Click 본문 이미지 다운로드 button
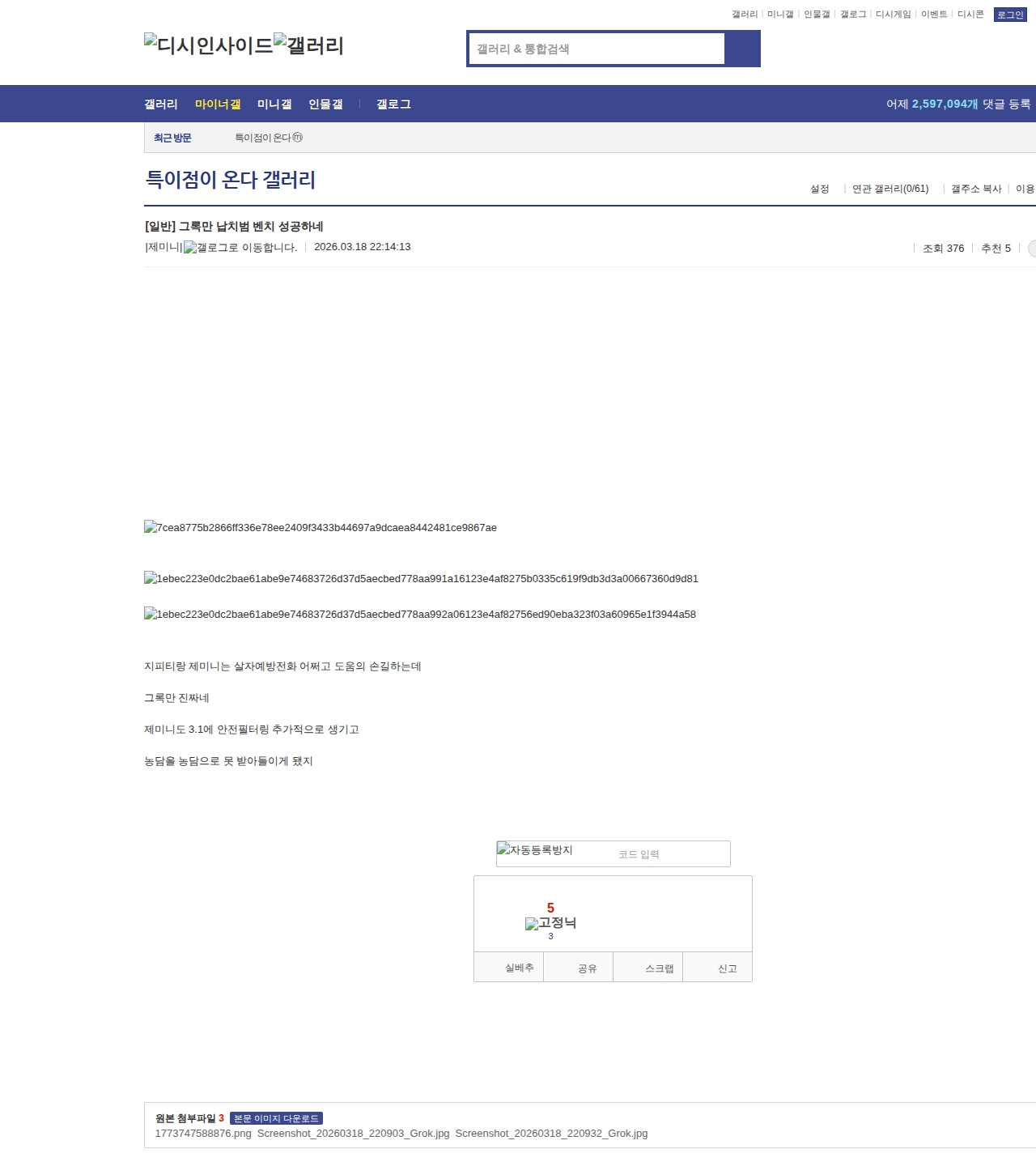 tap(276, 1118)
